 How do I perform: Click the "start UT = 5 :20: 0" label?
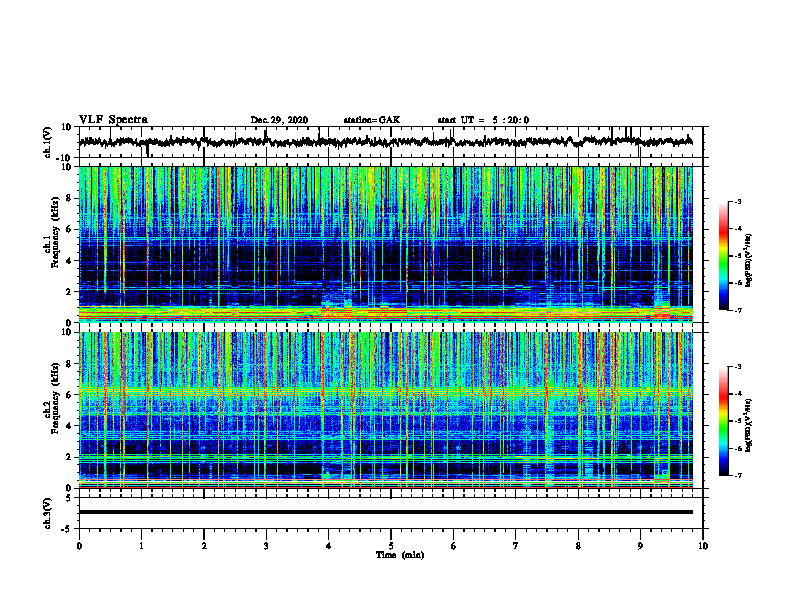[x=483, y=120]
